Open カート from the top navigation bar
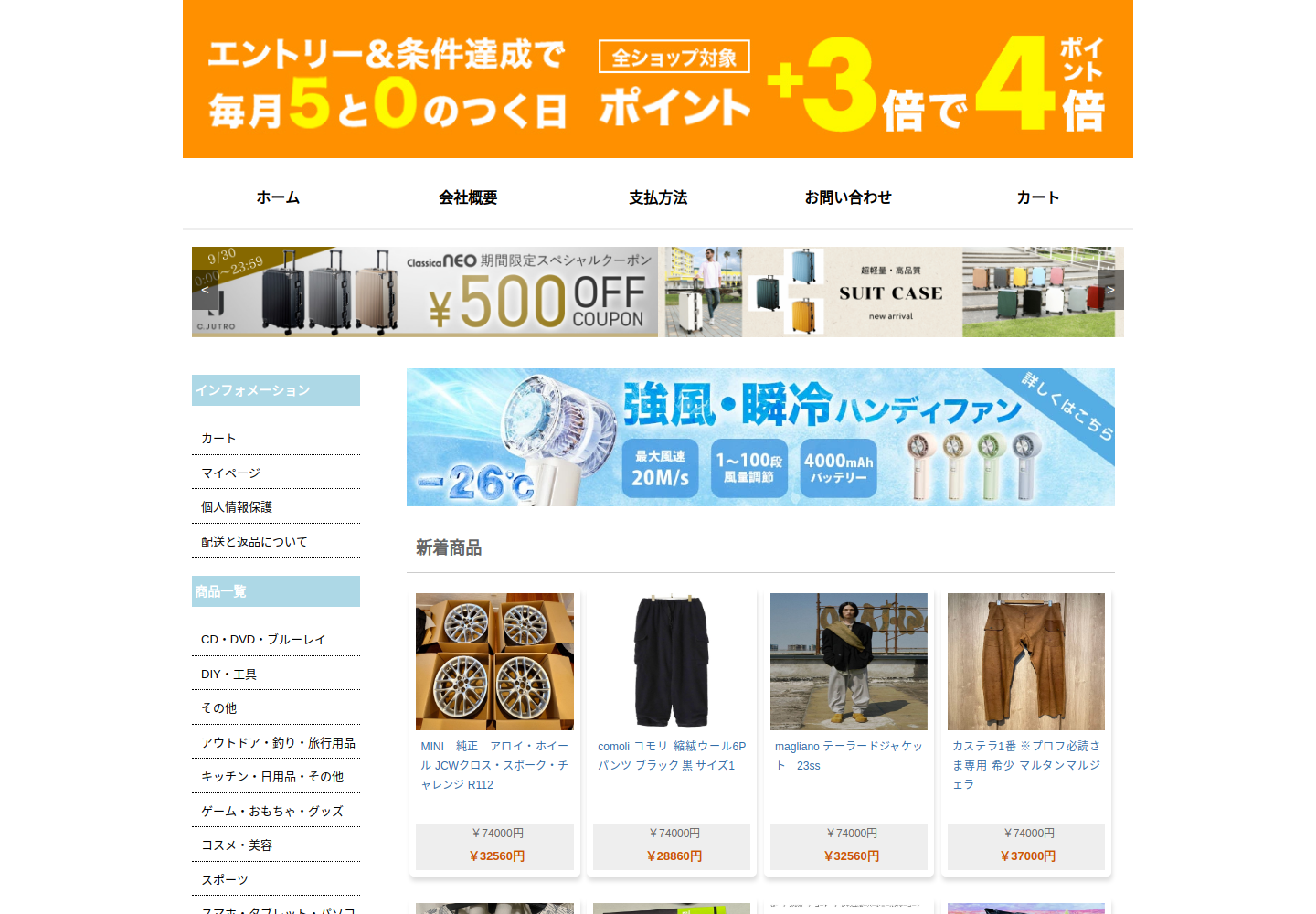 (x=1038, y=197)
